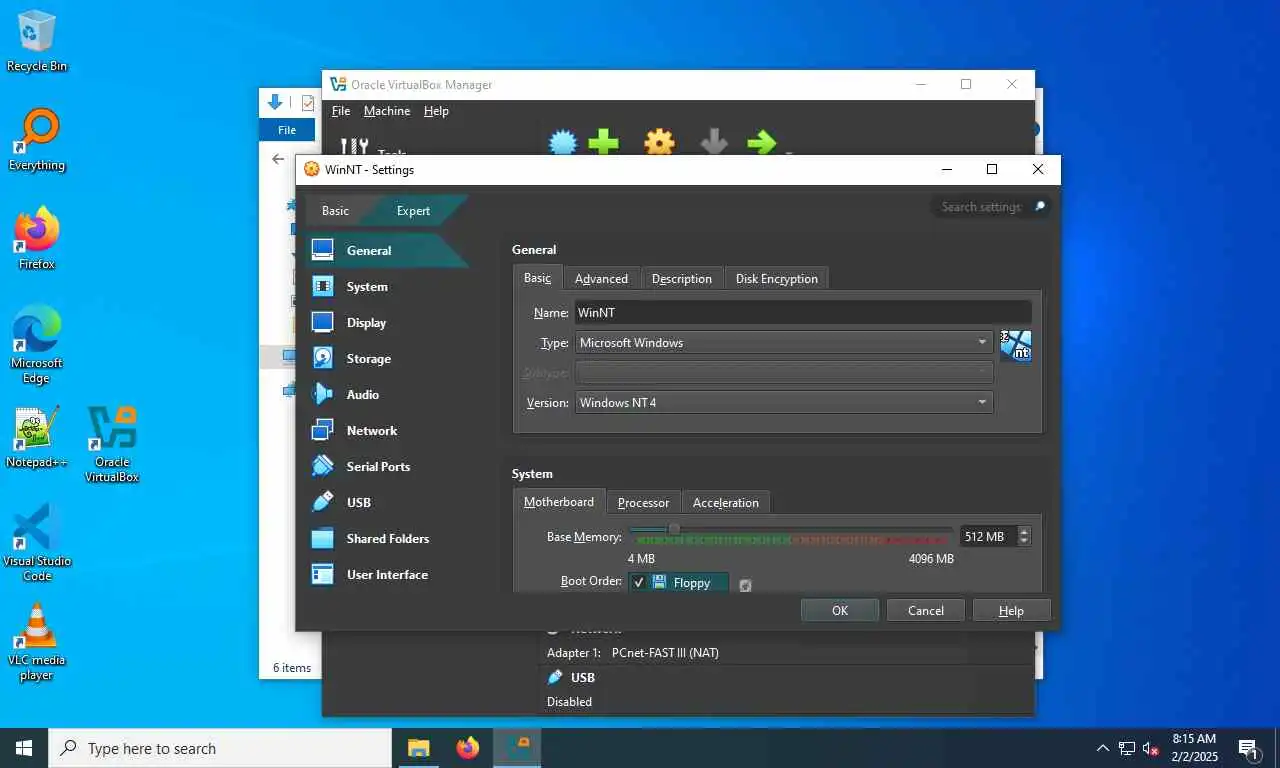Click the File Explorer taskbar icon

pyautogui.click(x=418, y=748)
